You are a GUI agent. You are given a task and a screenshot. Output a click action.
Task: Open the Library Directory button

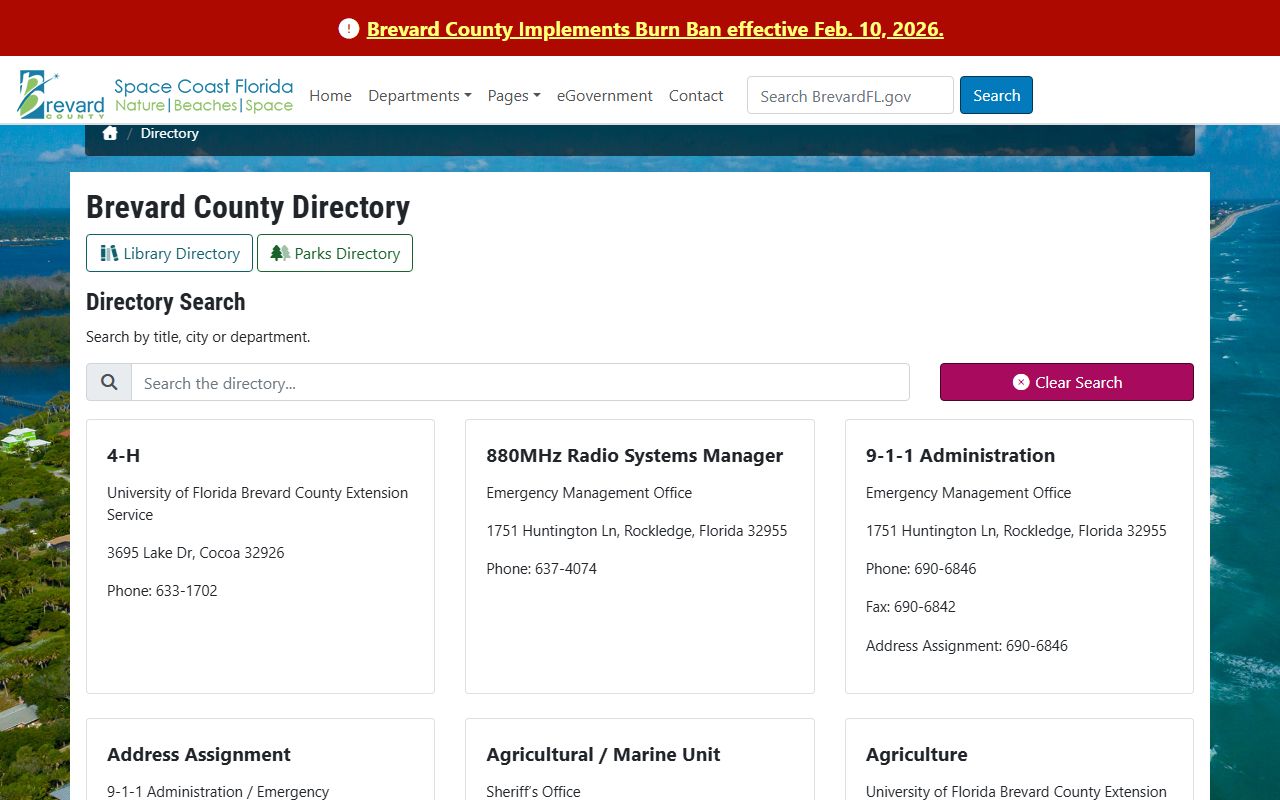pyautogui.click(x=169, y=253)
